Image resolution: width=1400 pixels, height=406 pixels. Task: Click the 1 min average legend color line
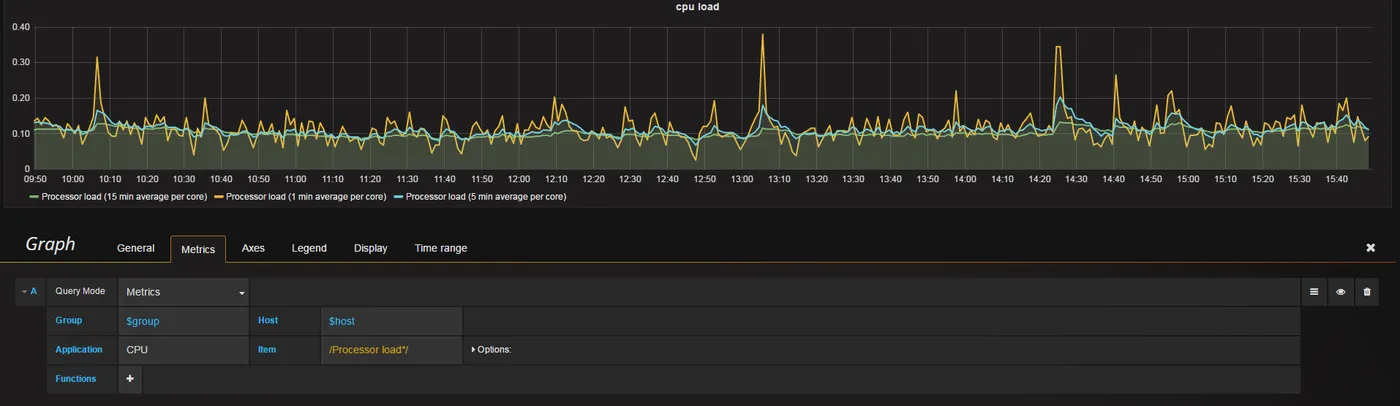click(219, 197)
